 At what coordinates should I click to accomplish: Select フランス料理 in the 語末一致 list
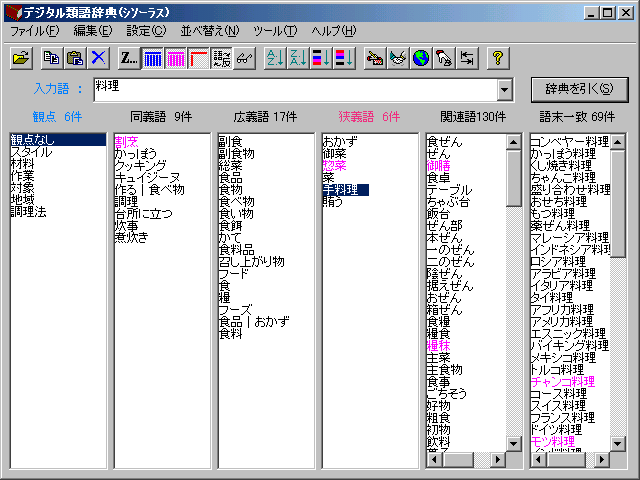(x=563, y=418)
